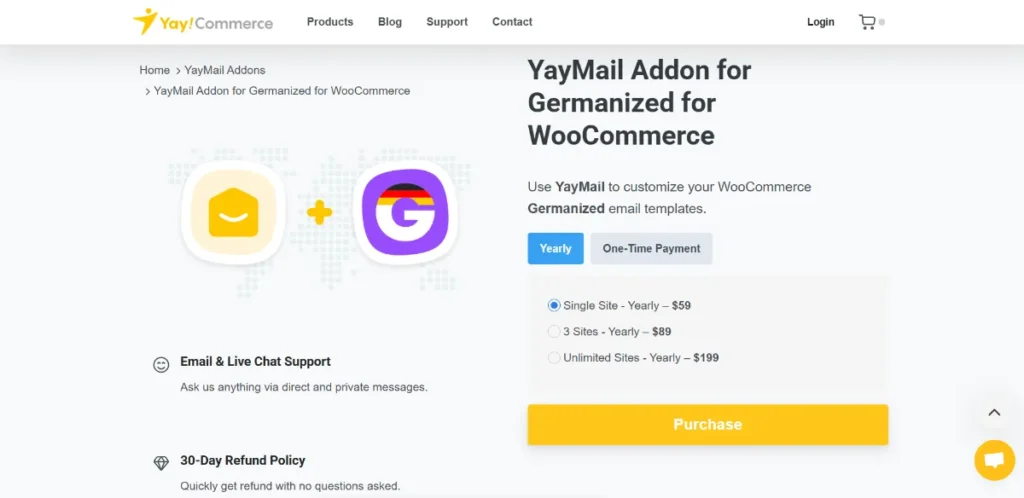Go to the Login page

click(821, 22)
